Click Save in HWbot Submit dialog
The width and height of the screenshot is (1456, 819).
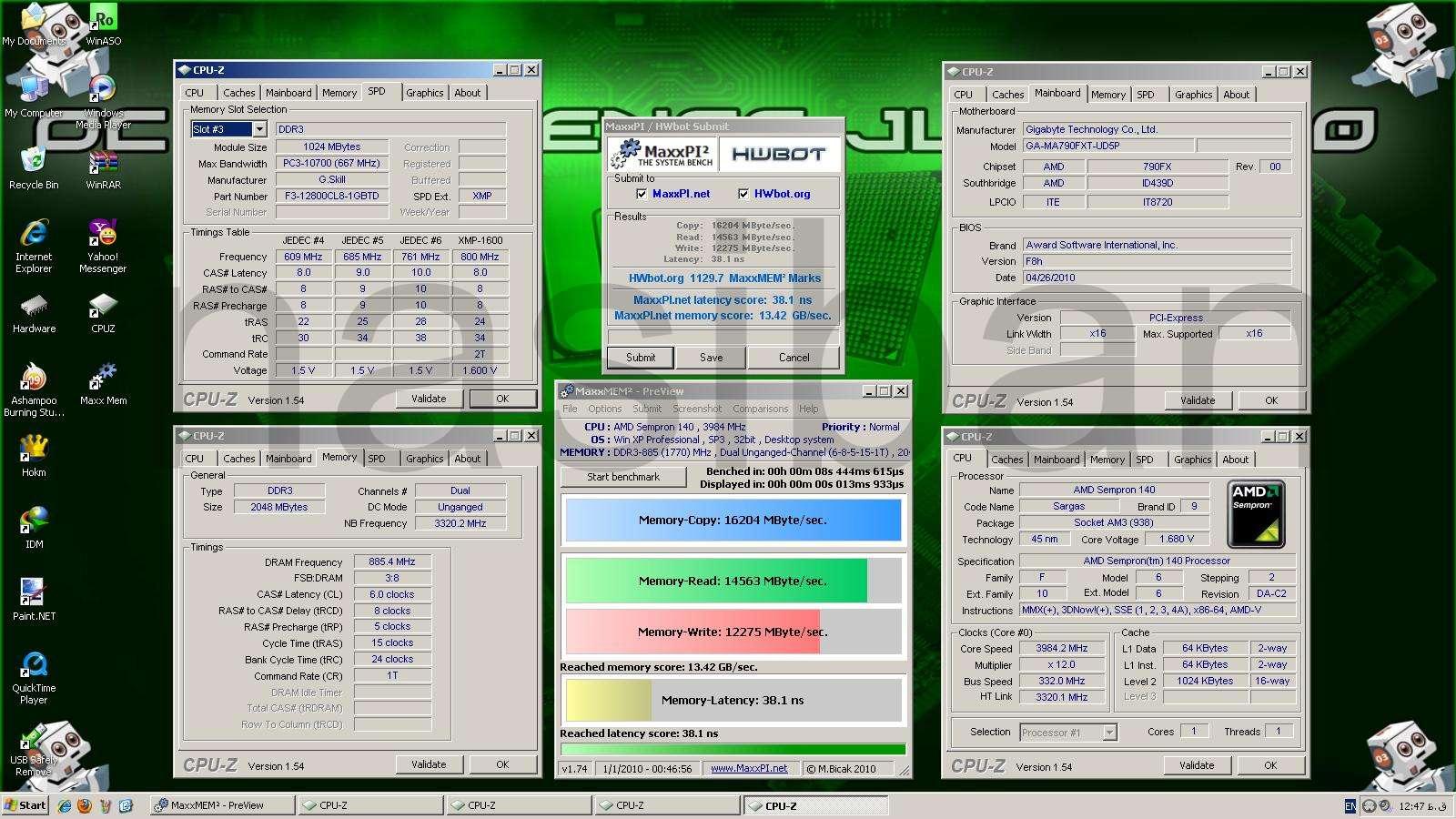click(711, 358)
